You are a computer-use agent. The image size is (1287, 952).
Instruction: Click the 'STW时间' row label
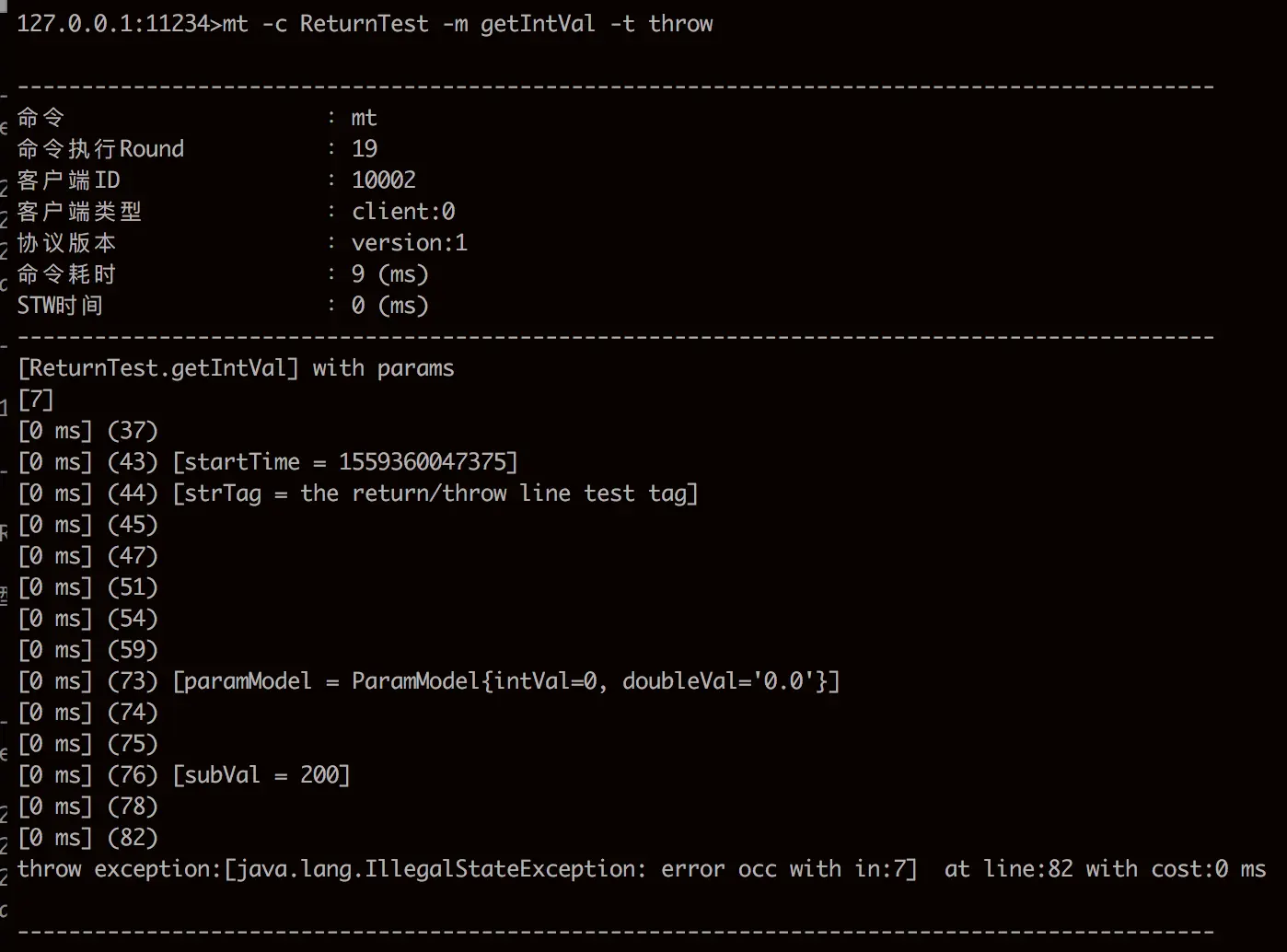click(x=60, y=306)
